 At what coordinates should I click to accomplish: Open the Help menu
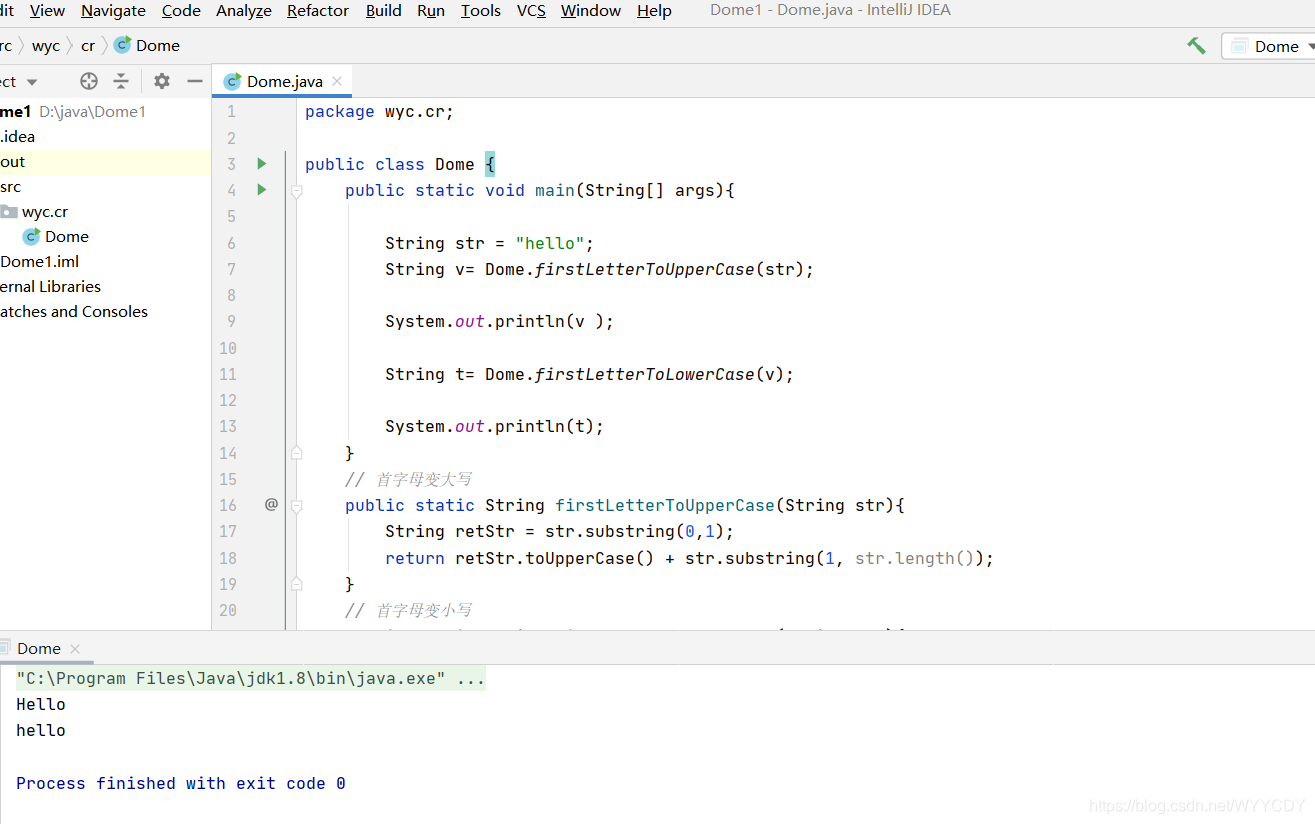[654, 11]
